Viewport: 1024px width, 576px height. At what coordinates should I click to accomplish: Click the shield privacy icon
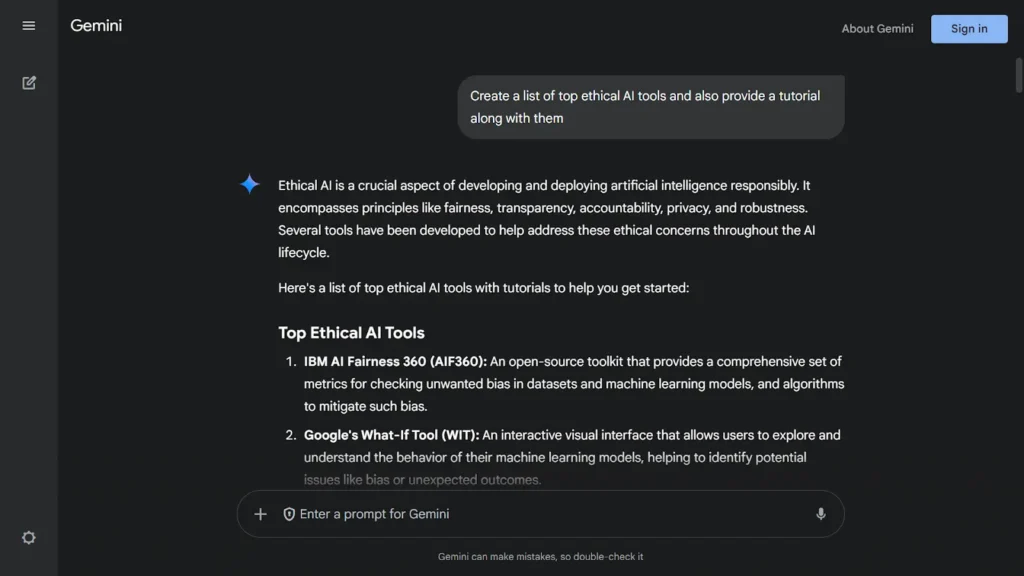(x=289, y=514)
